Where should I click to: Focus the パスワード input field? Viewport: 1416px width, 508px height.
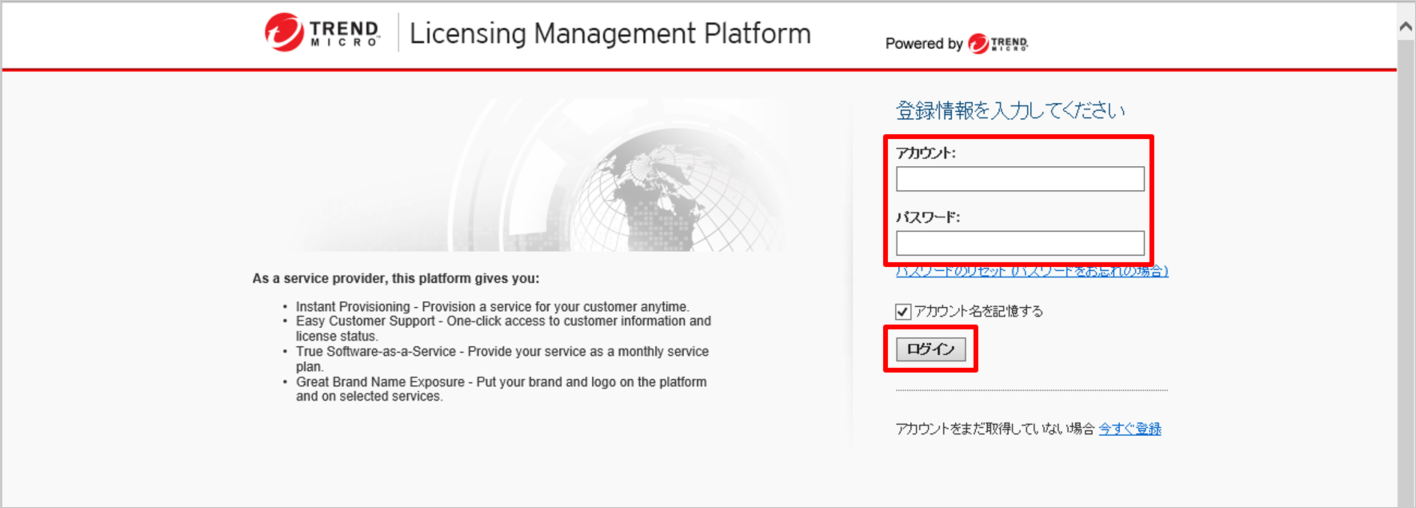[1020, 243]
